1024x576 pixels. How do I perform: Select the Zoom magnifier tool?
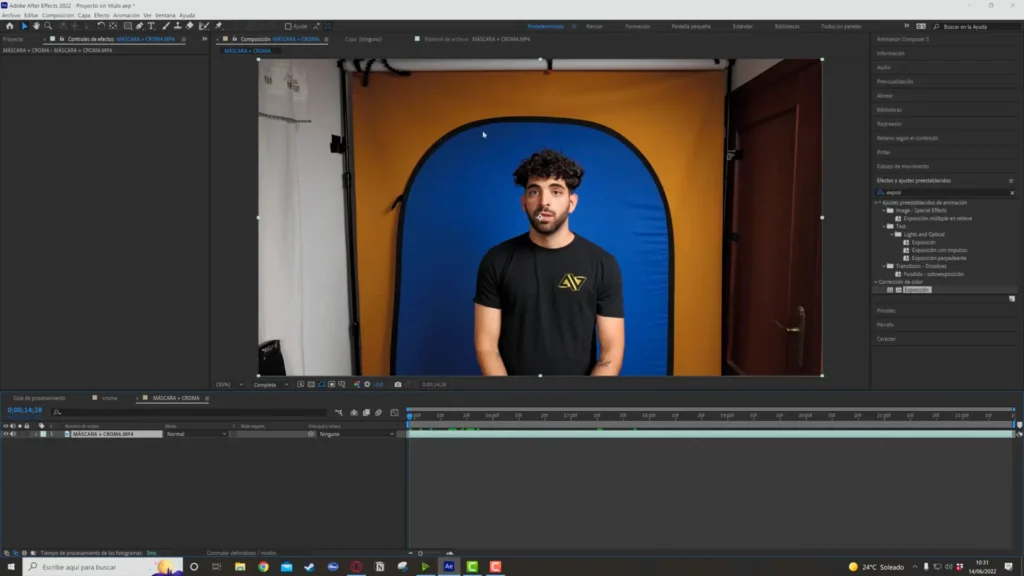click(47, 26)
